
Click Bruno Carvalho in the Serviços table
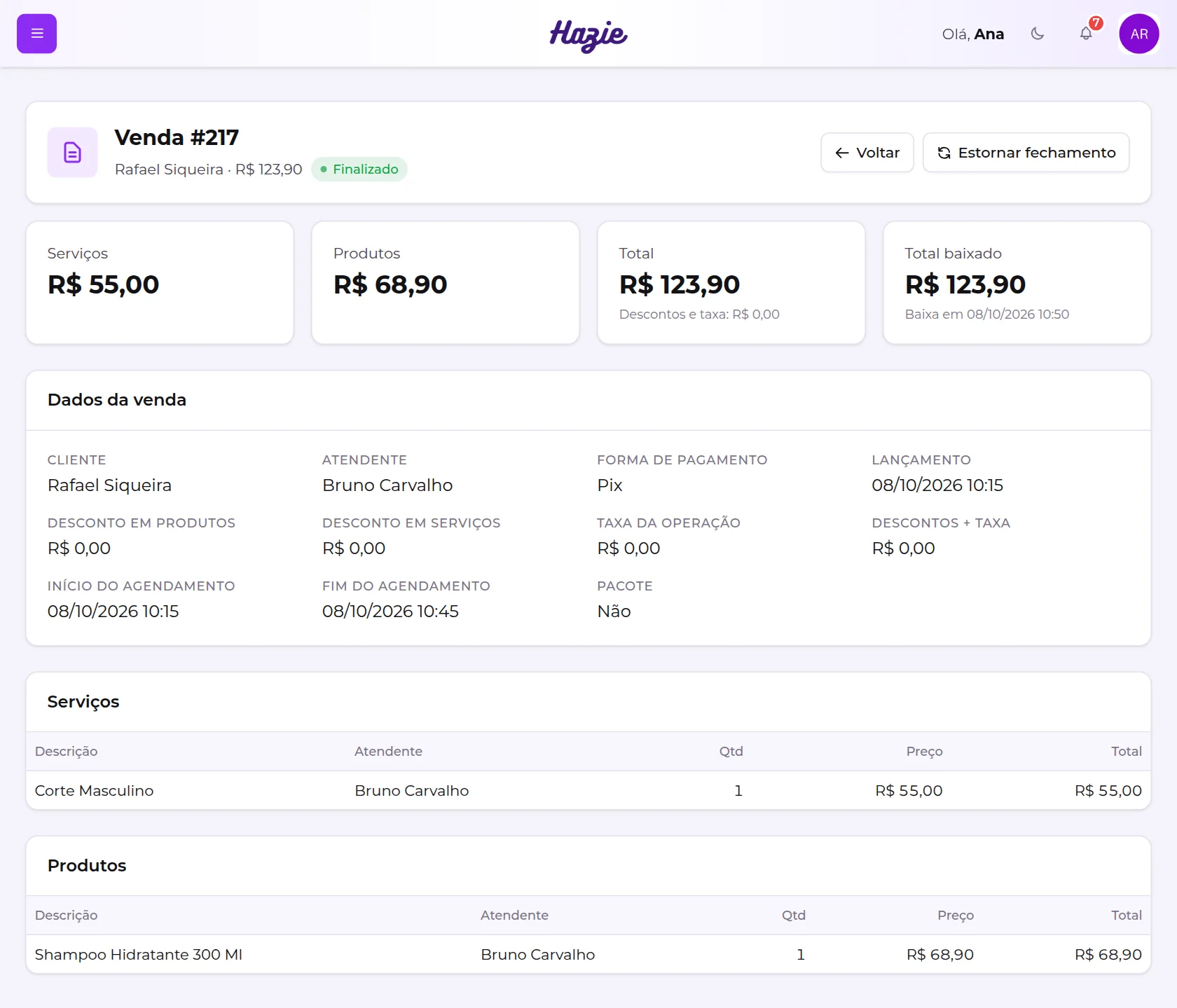click(x=412, y=791)
